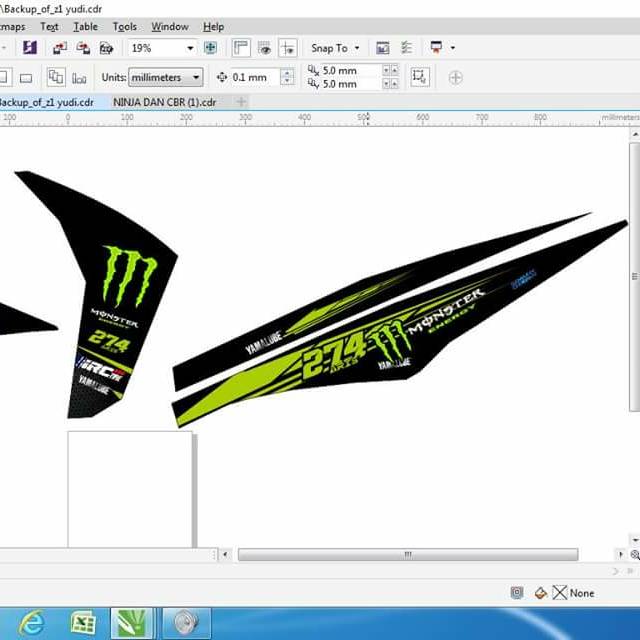Open the Window menu
This screenshot has height=640, width=640.
pyautogui.click(x=170, y=27)
